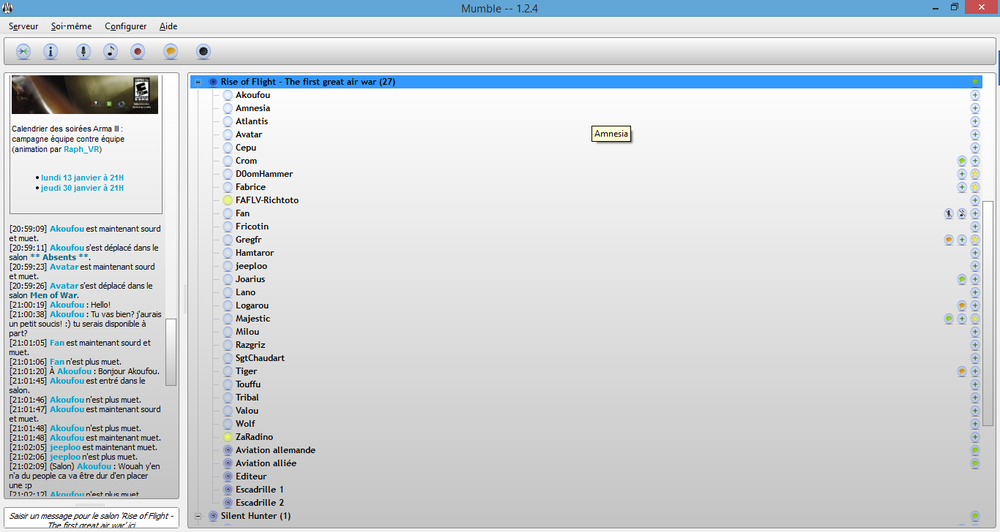Click Aviation alliée's green comment icon
This screenshot has width=1000, height=532.
pos(975,464)
